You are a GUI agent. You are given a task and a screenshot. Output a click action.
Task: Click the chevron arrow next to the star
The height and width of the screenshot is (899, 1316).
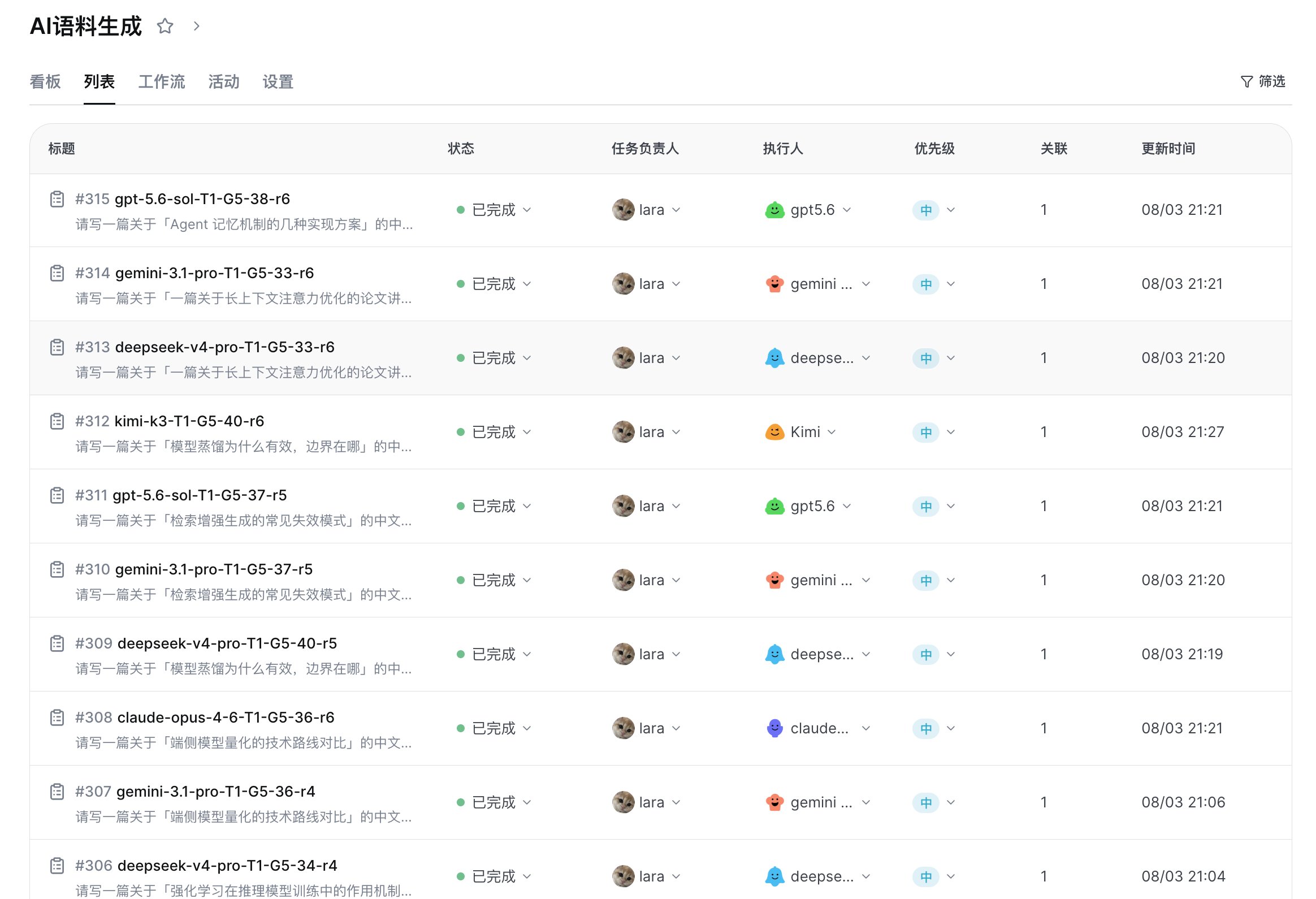(x=196, y=26)
